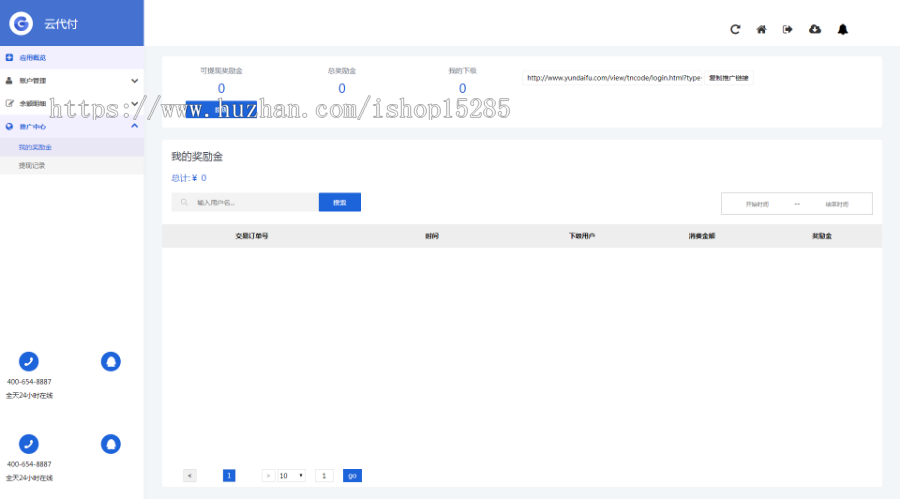Click the blue 搜索 search button

coord(340,202)
